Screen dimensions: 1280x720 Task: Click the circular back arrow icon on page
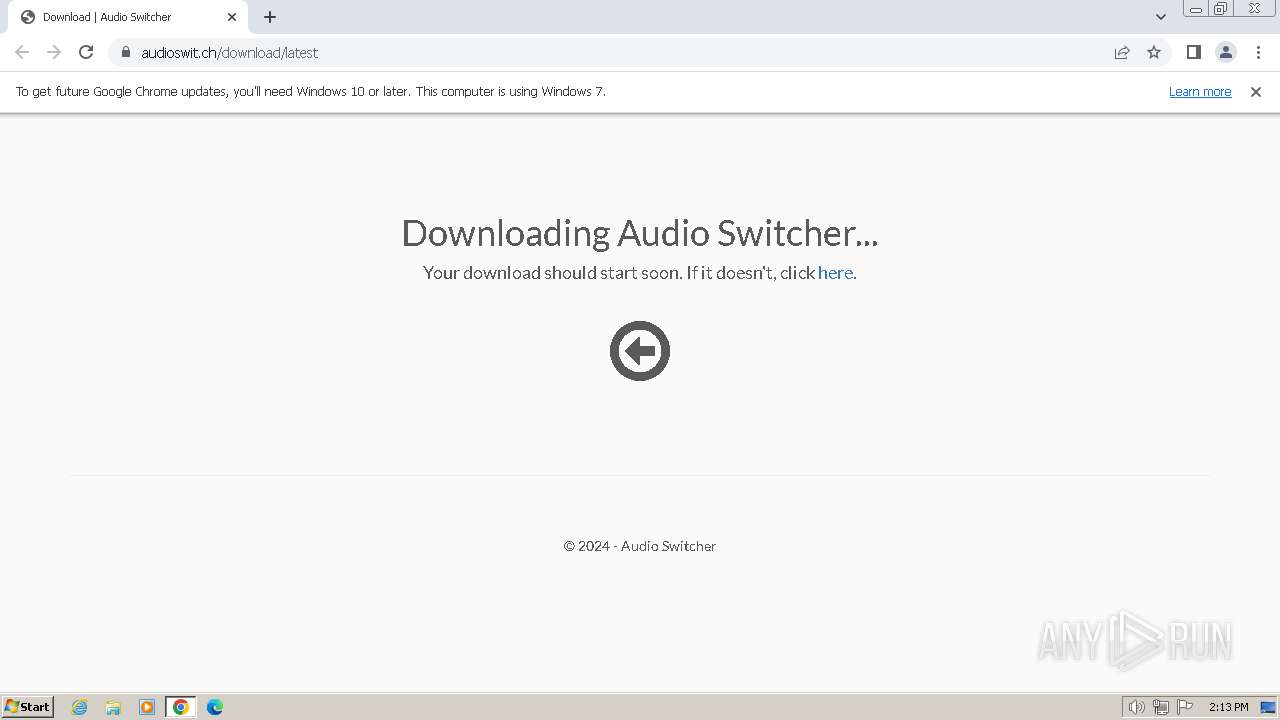point(640,351)
